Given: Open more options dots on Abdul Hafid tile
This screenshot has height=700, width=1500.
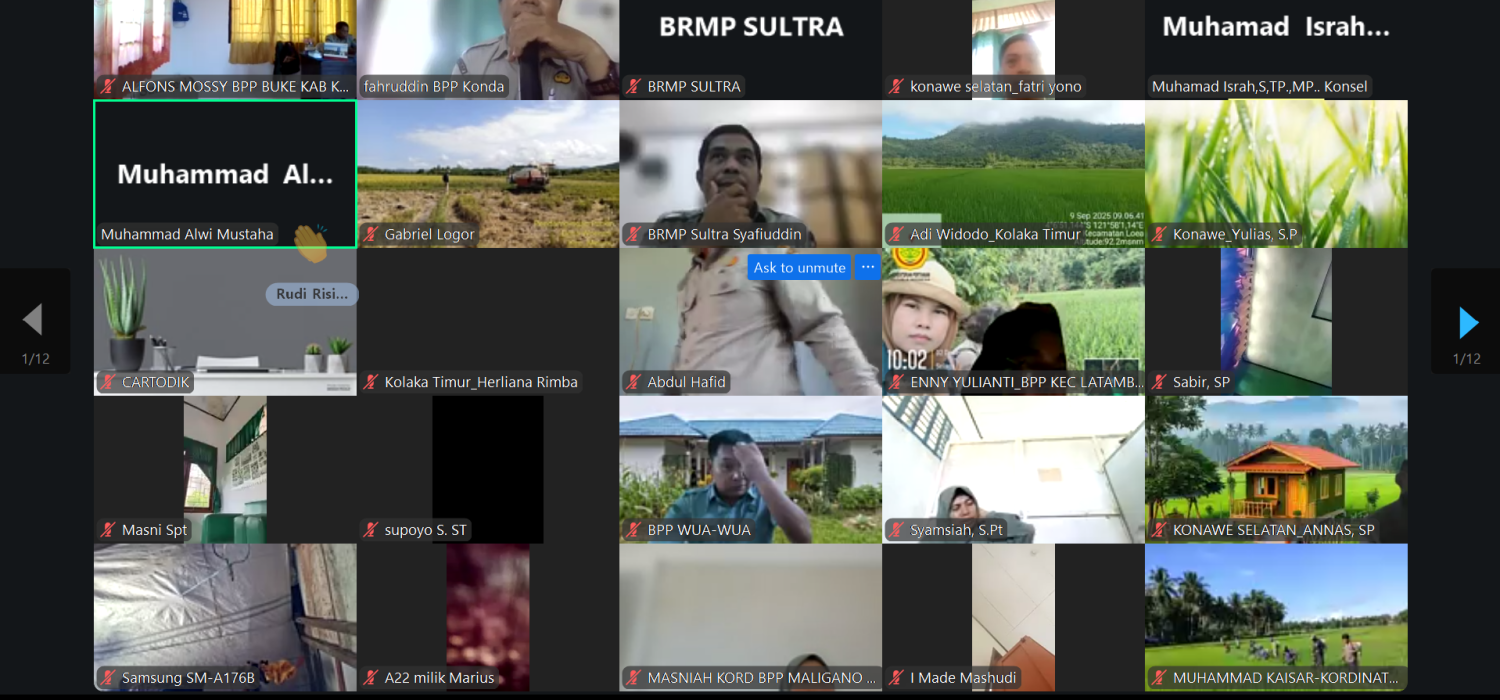Looking at the screenshot, I should 867,267.
